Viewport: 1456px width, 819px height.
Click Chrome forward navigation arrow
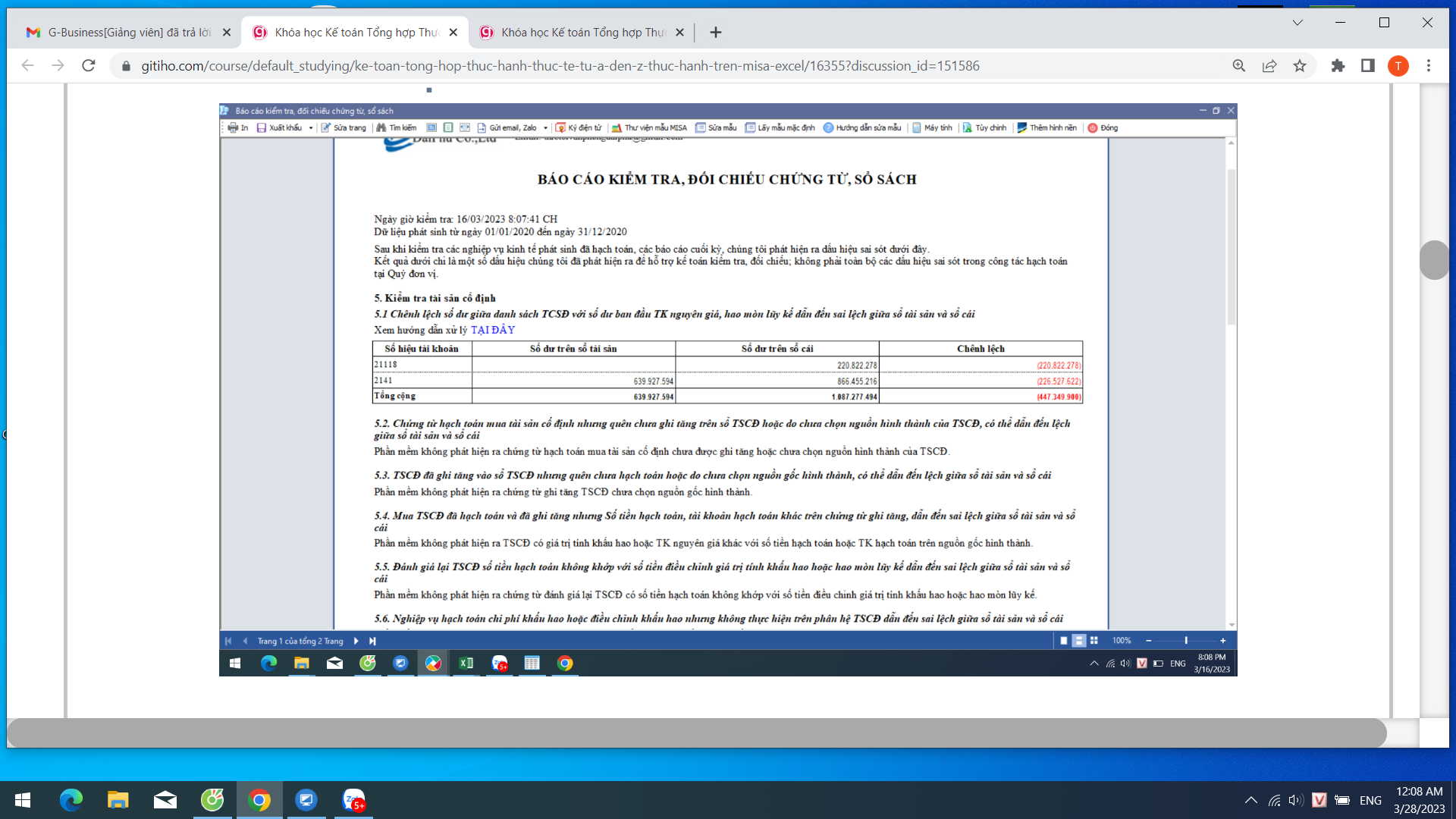(x=58, y=66)
